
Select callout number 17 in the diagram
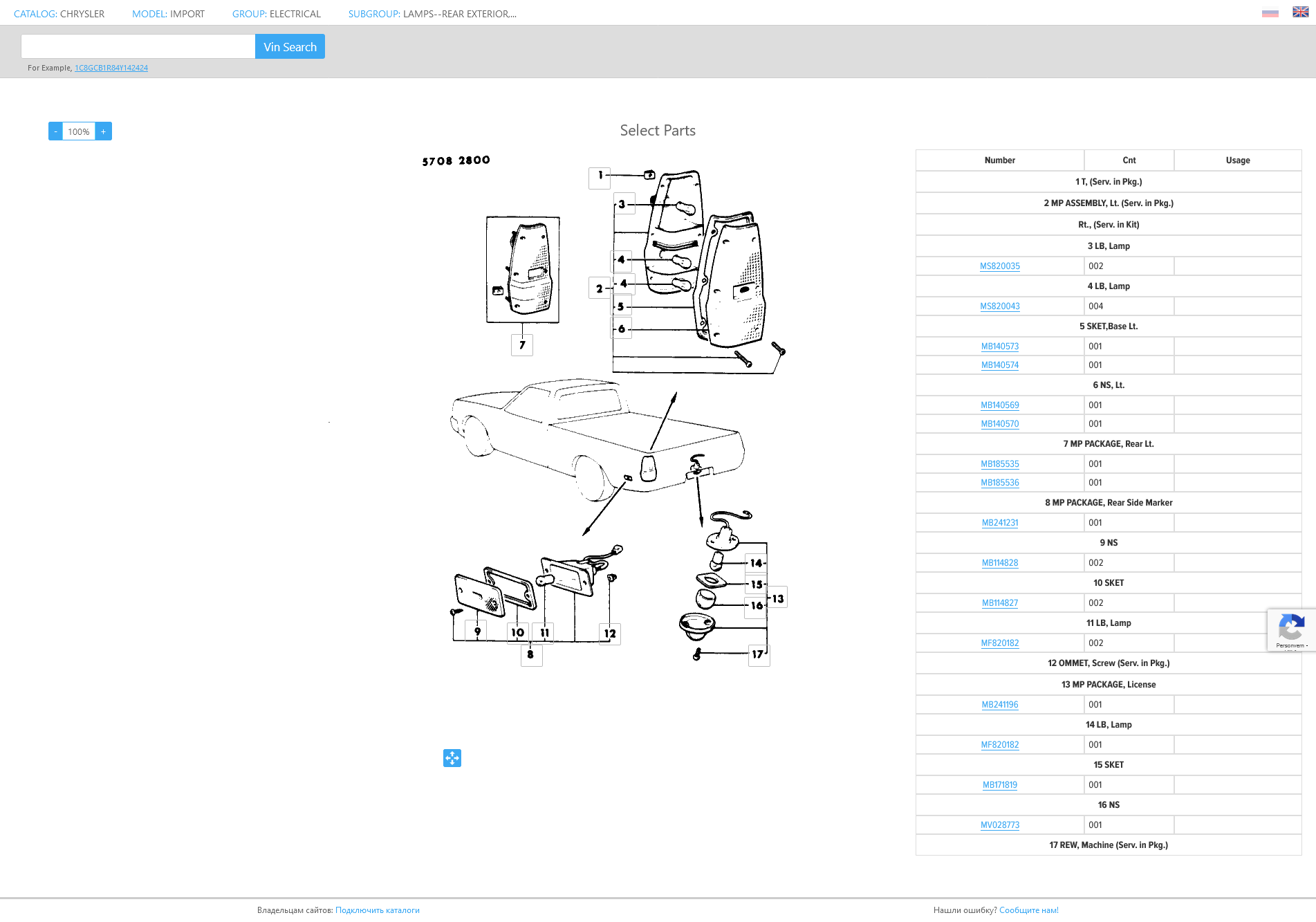[x=759, y=654]
